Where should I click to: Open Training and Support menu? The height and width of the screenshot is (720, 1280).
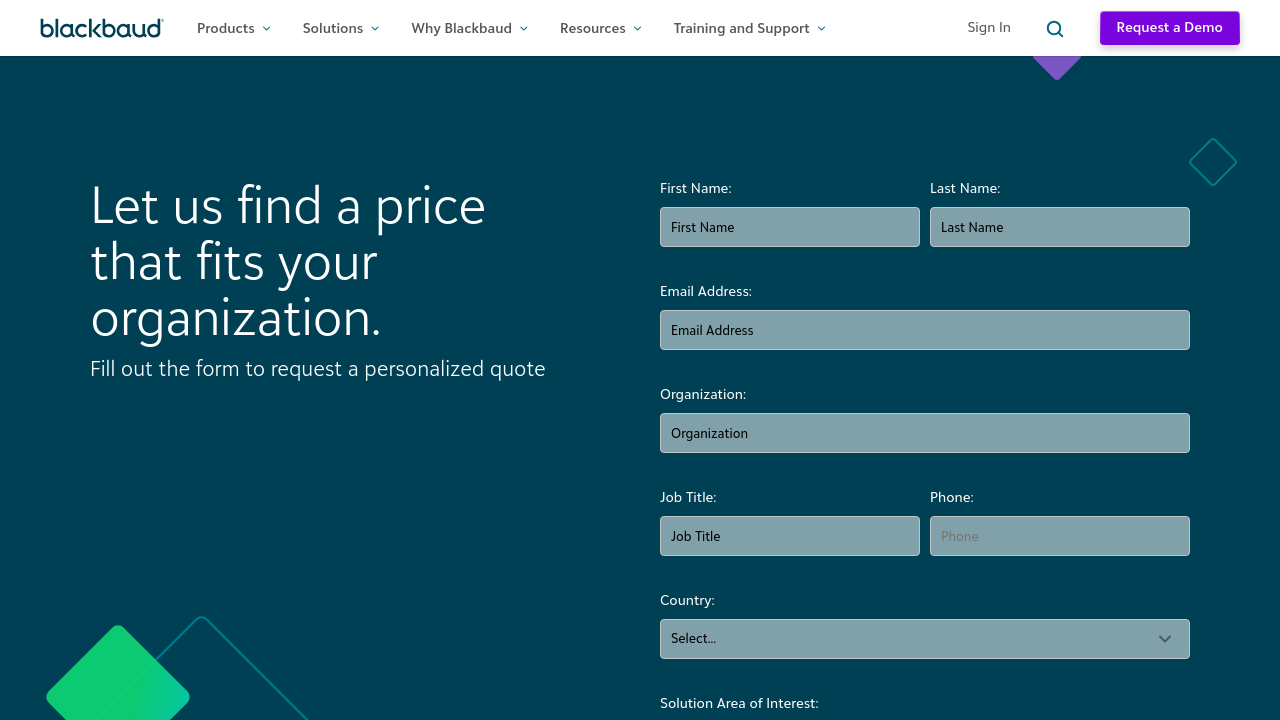(749, 28)
